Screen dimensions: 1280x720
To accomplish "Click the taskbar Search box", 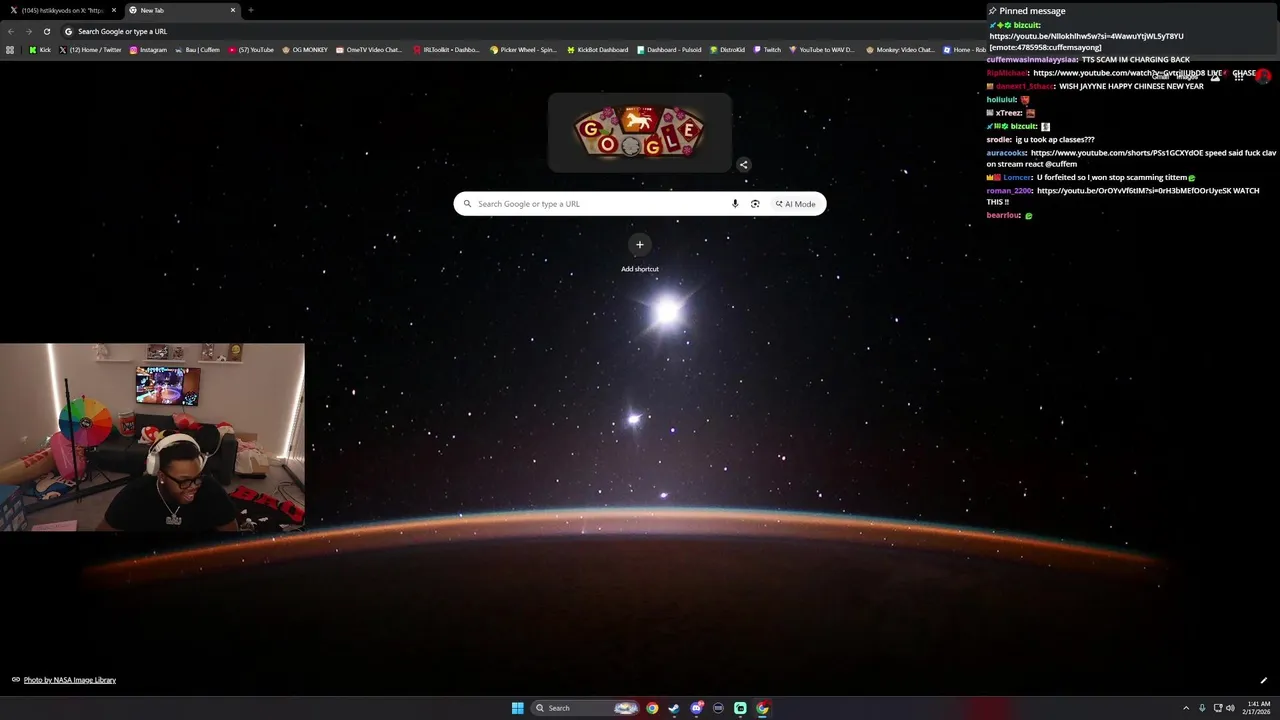I will pos(586,708).
